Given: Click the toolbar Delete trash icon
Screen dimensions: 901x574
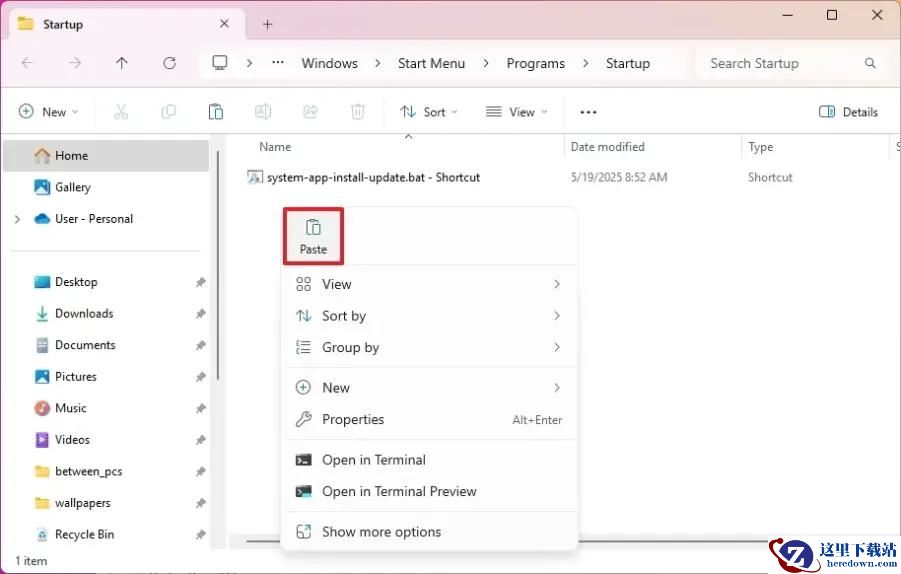Looking at the screenshot, I should (357, 111).
